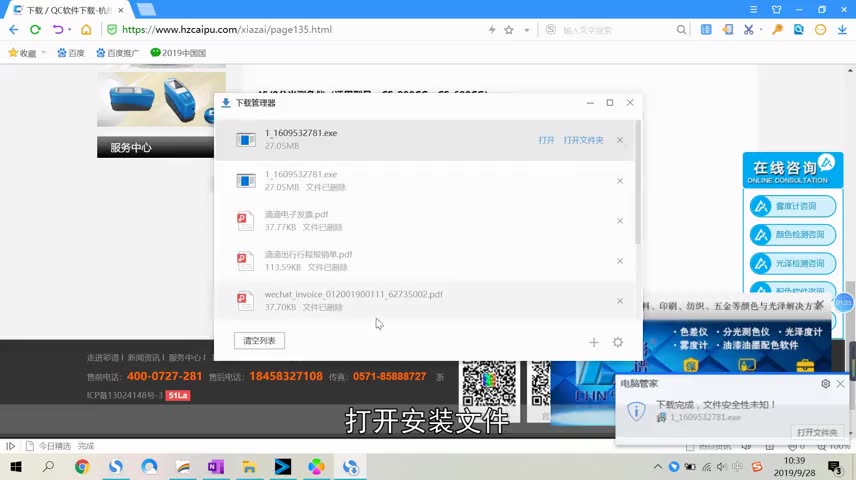Image resolution: width=856 pixels, height=480 pixels.
Task: Reload the page with the green refresh icon
Action: (35, 29)
